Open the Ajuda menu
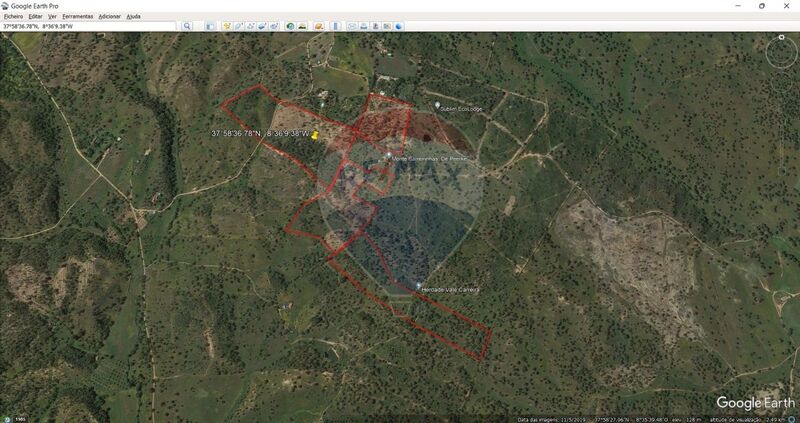This screenshot has width=800, height=423. pos(134,16)
